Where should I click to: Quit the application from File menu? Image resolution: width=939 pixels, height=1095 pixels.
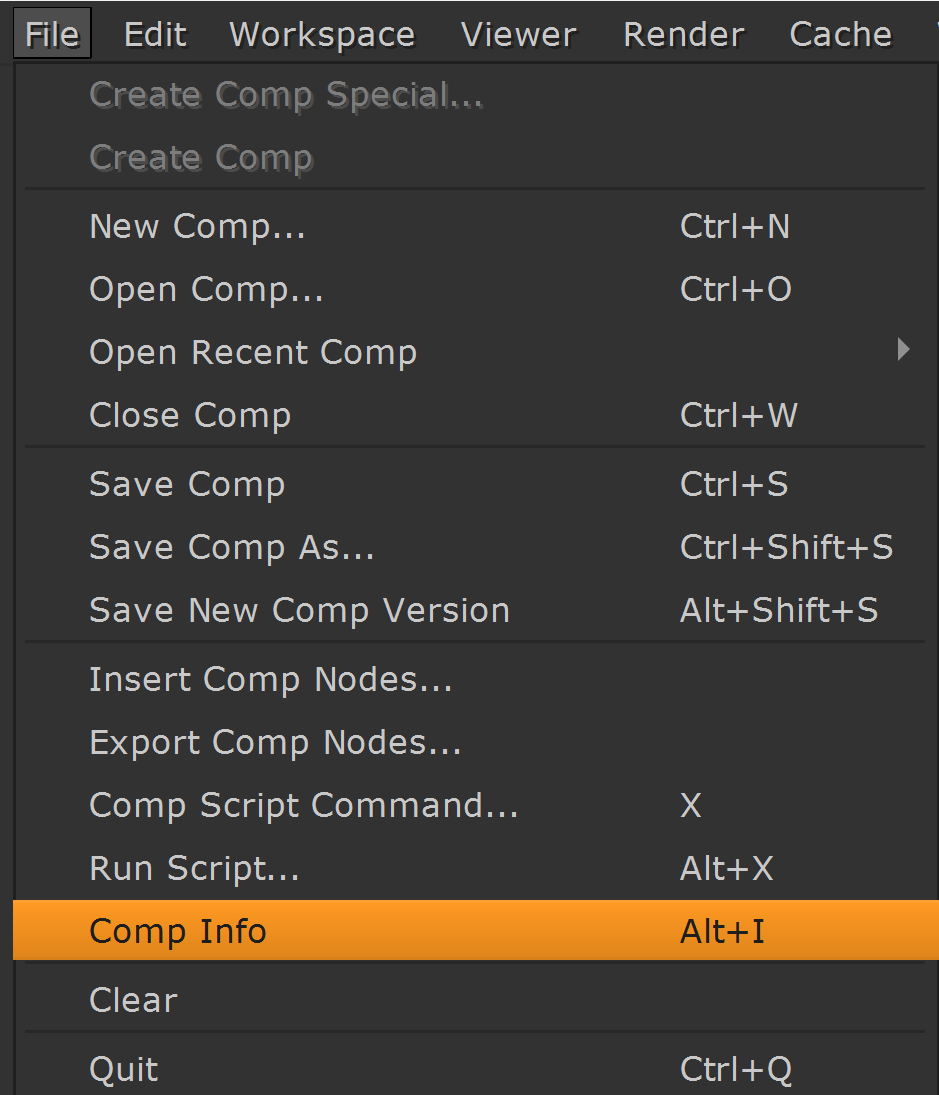(124, 1070)
